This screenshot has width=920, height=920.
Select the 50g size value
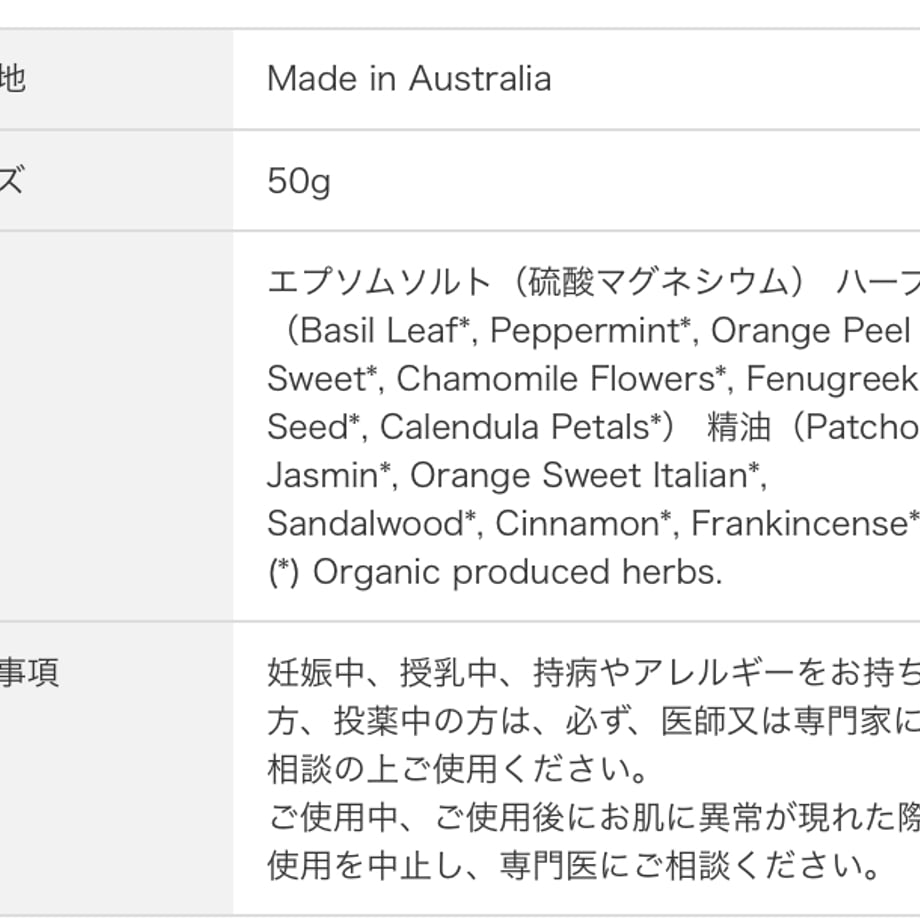tap(299, 181)
